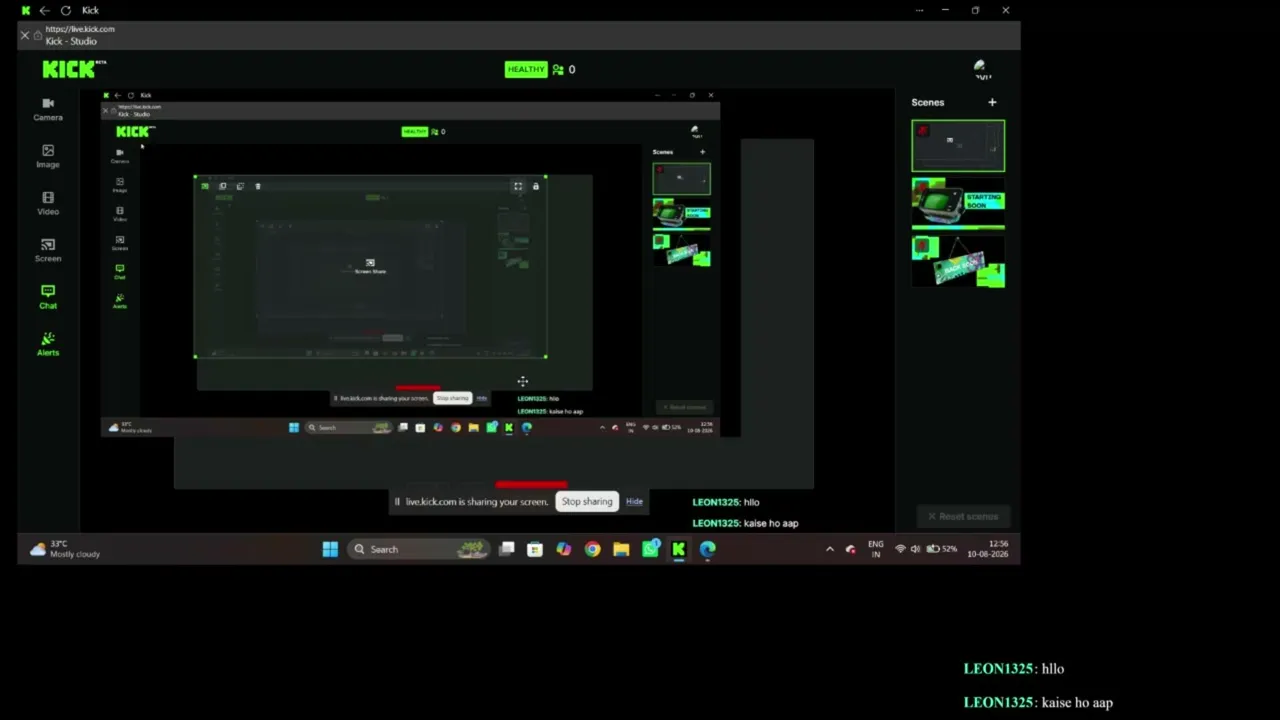Stop sharing the screen
The image size is (1280, 720).
587,502
